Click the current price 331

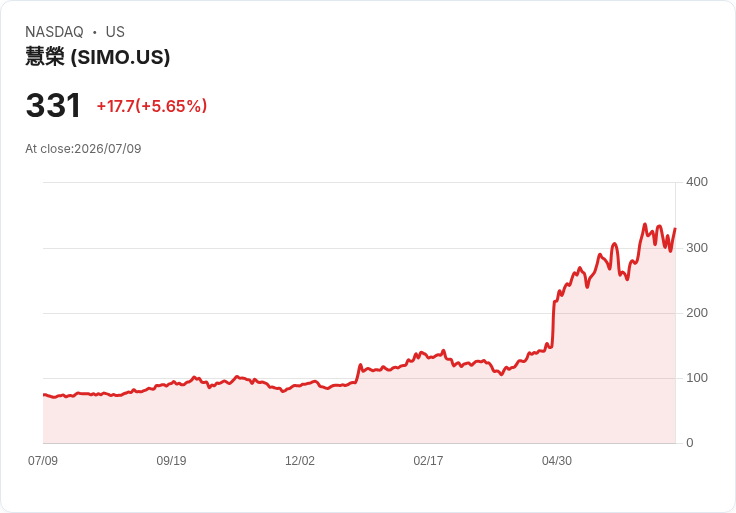tap(54, 106)
